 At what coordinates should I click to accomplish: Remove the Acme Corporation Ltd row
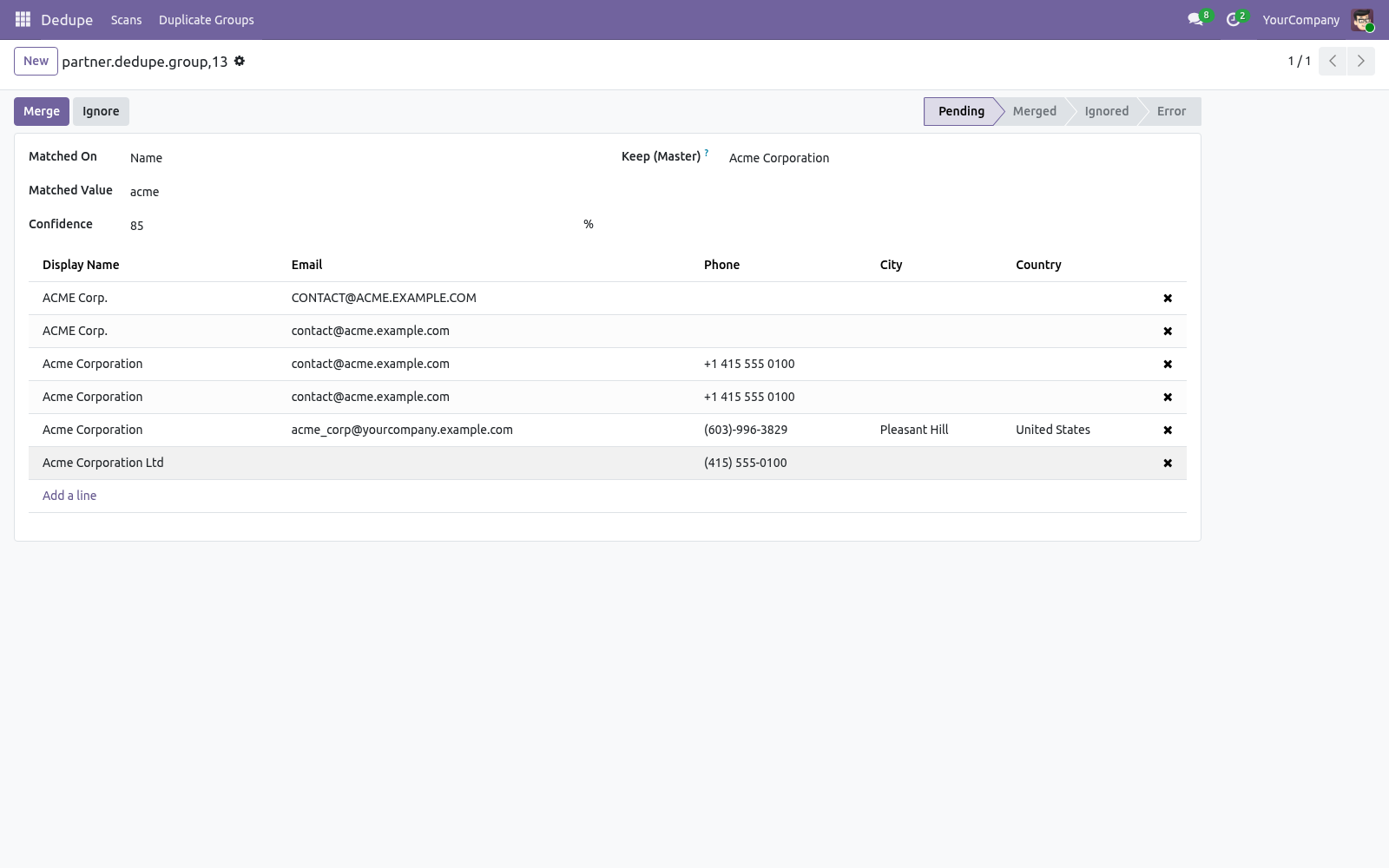click(x=1168, y=463)
